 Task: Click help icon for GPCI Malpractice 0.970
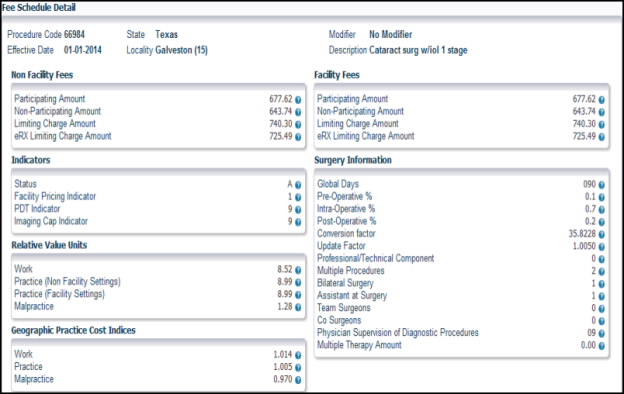tap(298, 380)
